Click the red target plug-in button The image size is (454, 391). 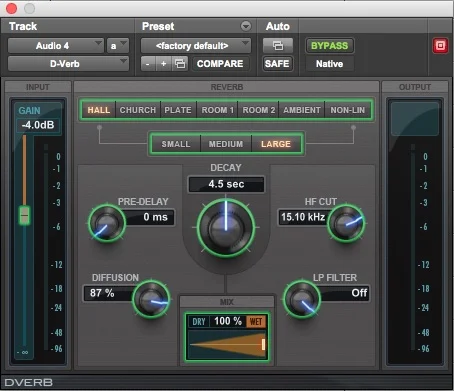[440, 46]
